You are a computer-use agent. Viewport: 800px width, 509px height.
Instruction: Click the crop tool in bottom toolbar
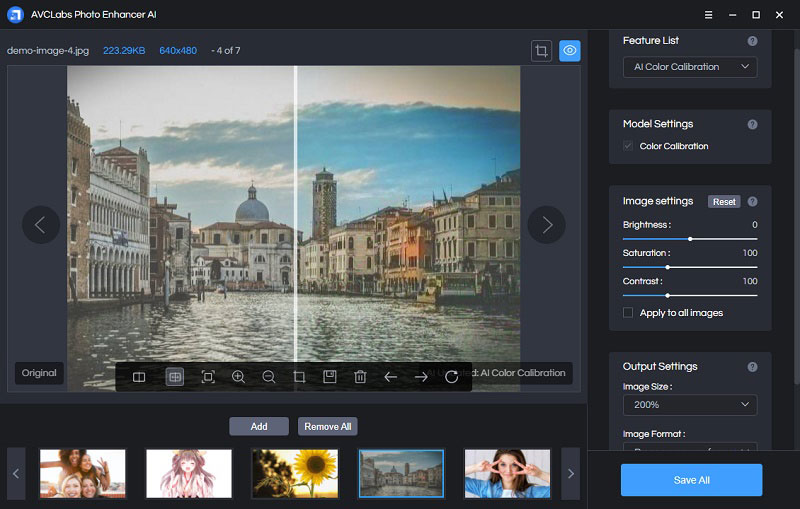click(299, 377)
